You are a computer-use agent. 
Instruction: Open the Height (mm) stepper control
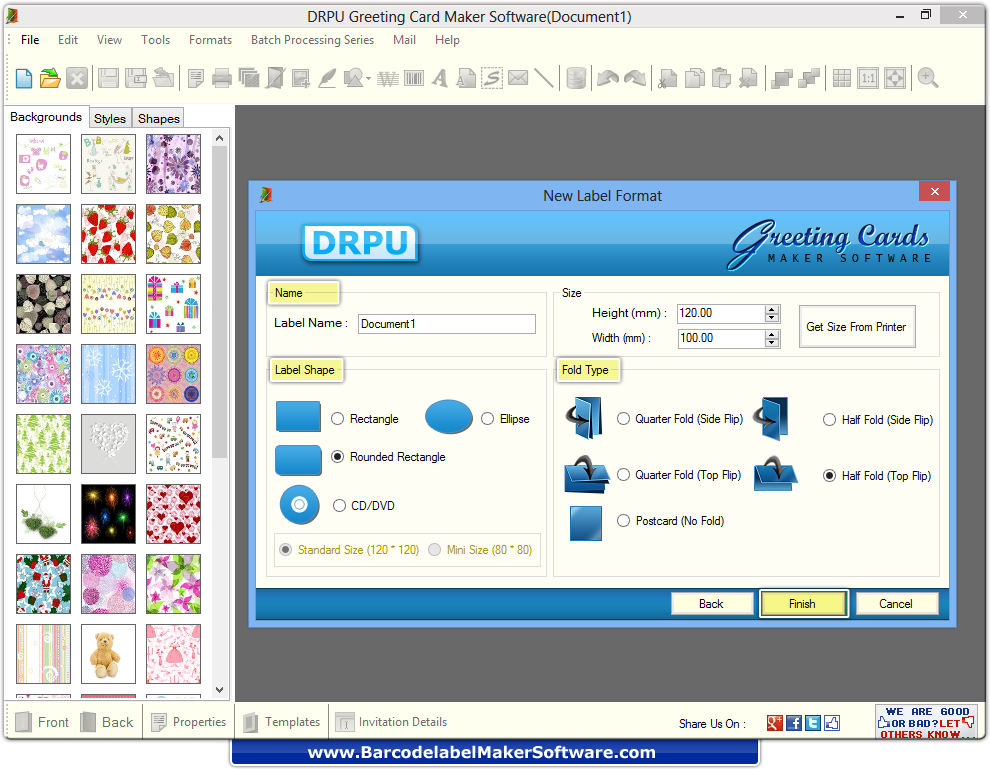tap(771, 313)
